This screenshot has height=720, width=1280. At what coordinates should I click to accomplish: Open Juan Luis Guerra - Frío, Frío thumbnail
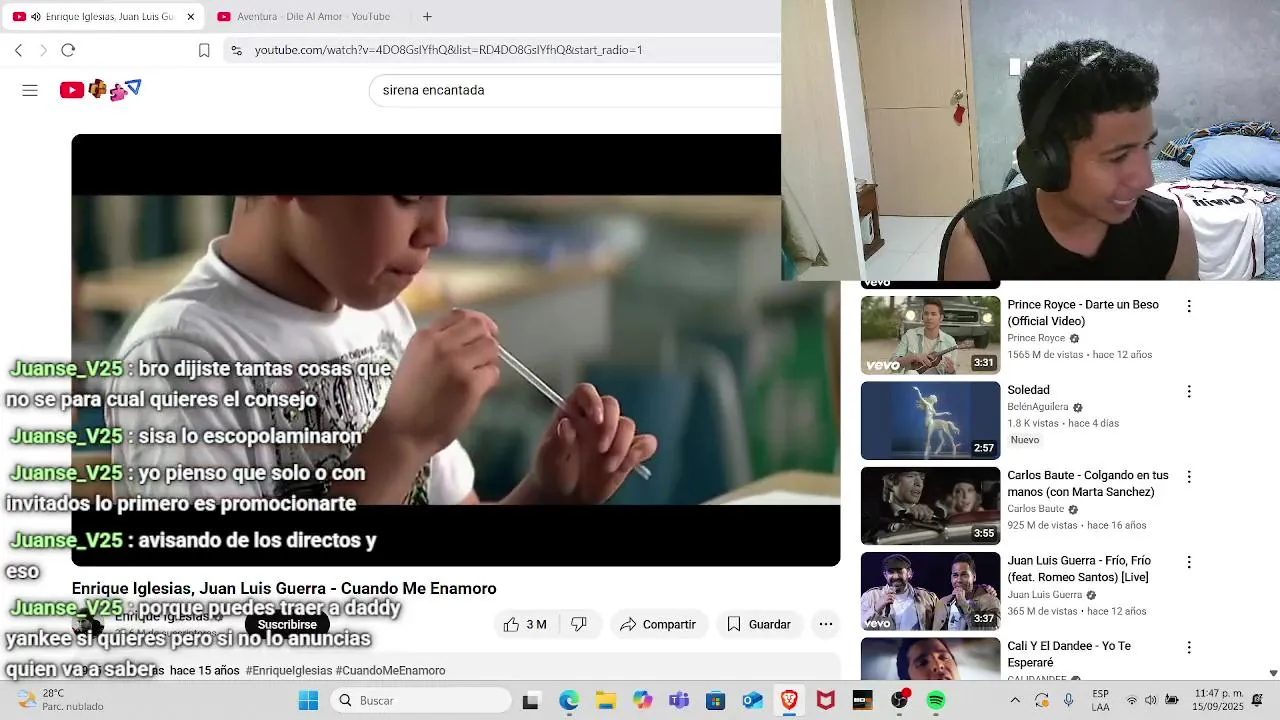930,591
